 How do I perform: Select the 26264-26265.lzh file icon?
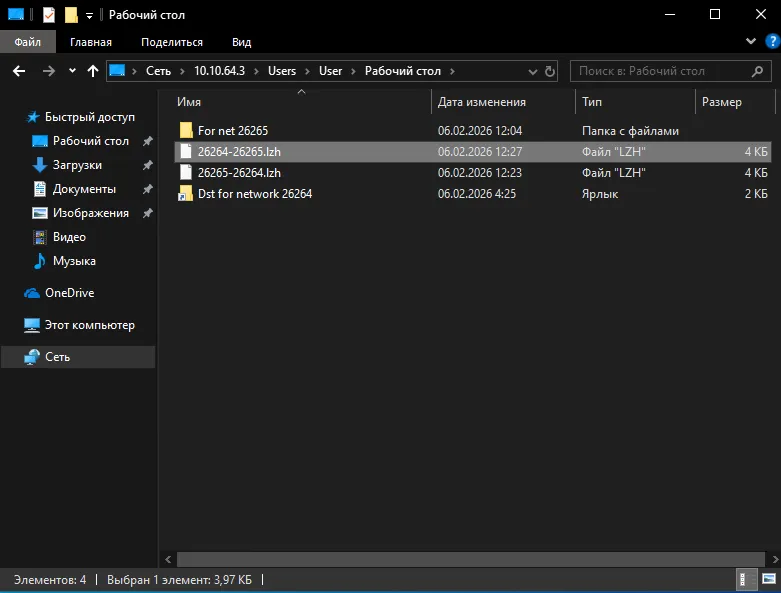(186, 151)
